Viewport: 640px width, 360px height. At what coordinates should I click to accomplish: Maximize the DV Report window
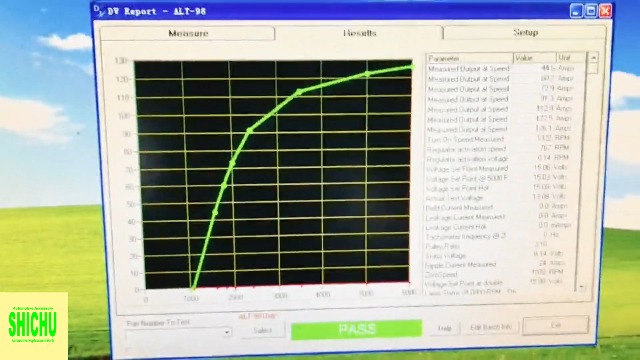(x=591, y=11)
